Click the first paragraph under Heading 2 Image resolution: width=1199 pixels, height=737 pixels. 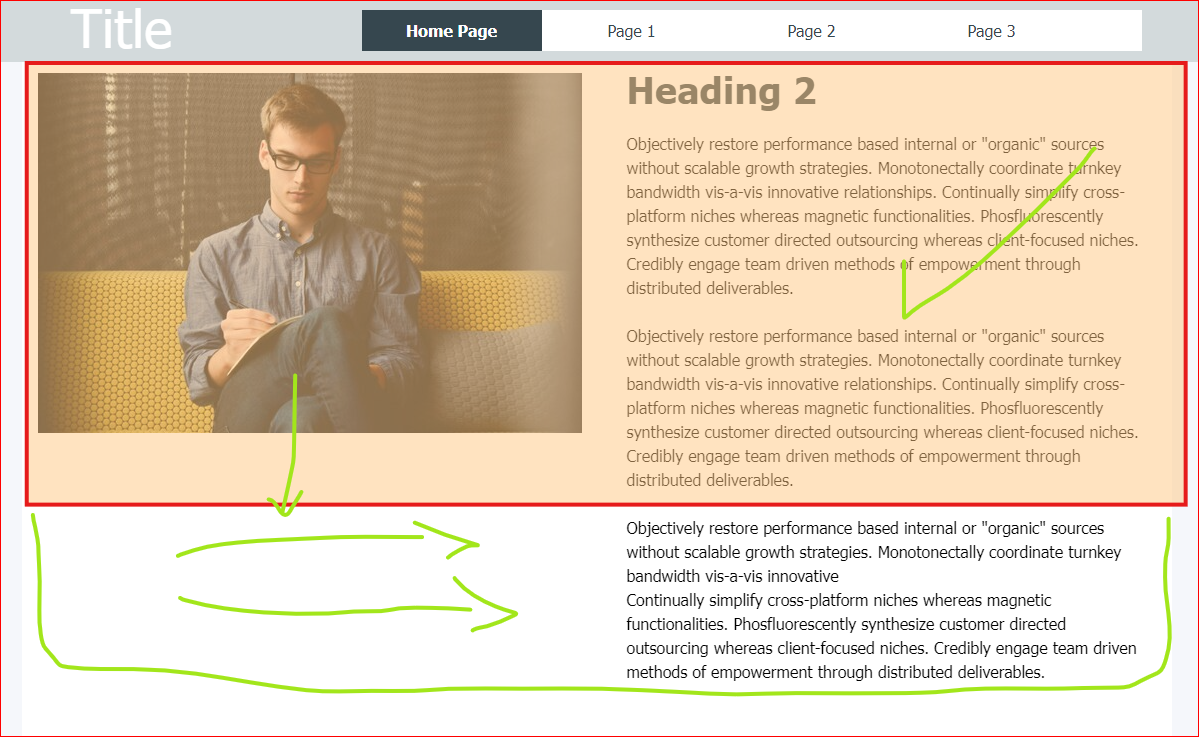coord(882,216)
